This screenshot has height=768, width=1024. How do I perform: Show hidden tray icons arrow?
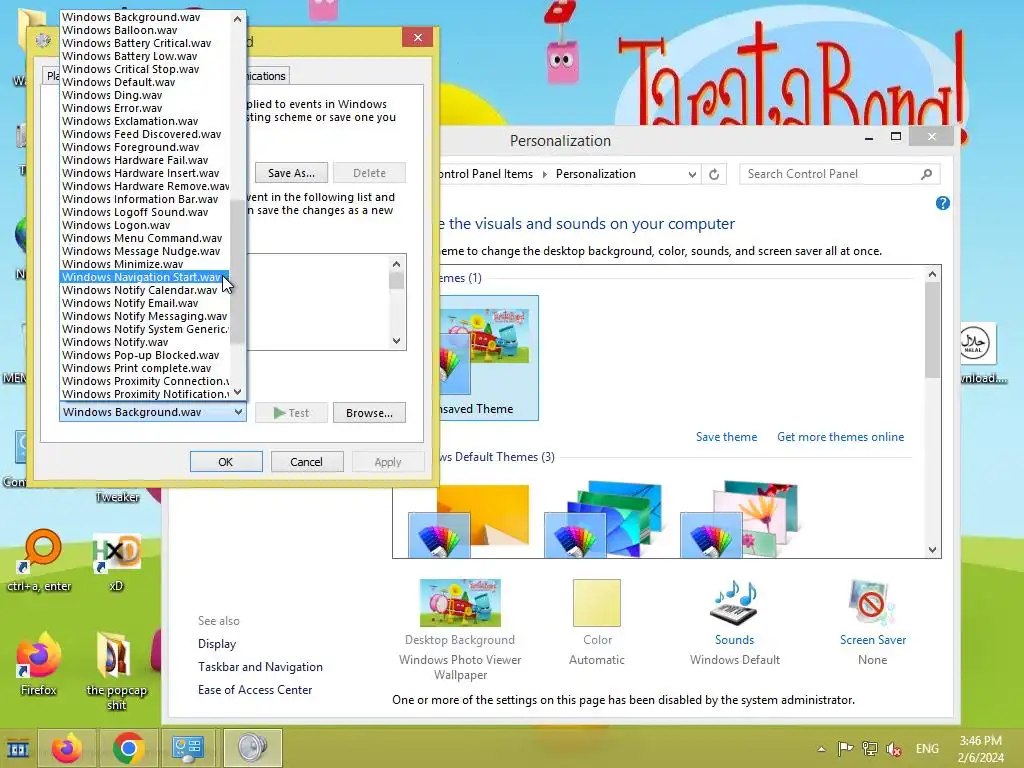click(x=821, y=749)
